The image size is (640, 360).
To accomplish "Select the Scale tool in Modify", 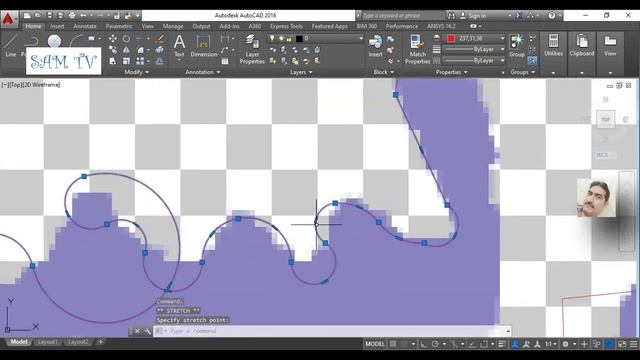I will (x=127, y=61).
